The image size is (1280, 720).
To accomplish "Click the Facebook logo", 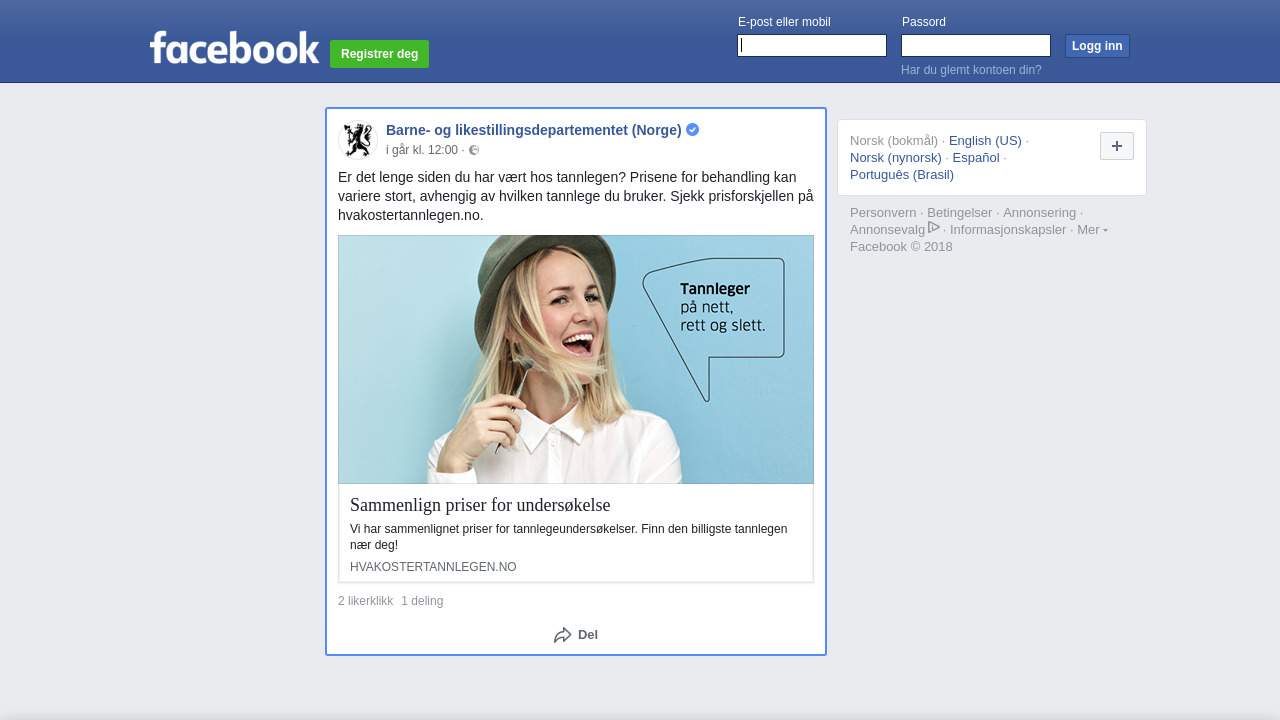I will (x=234, y=48).
